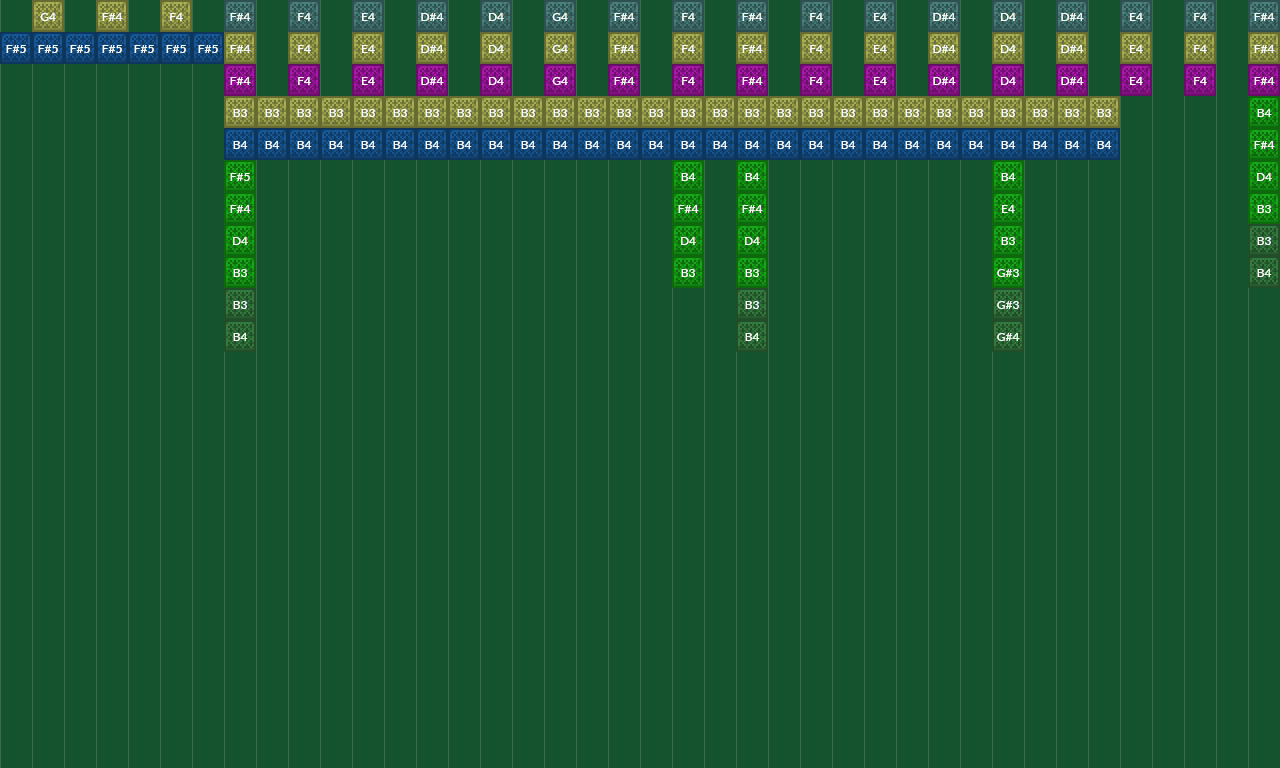Screen dimensions: 1280x768
Task: Select the faded green F#4 note in the right column
Action: (x=1263, y=145)
